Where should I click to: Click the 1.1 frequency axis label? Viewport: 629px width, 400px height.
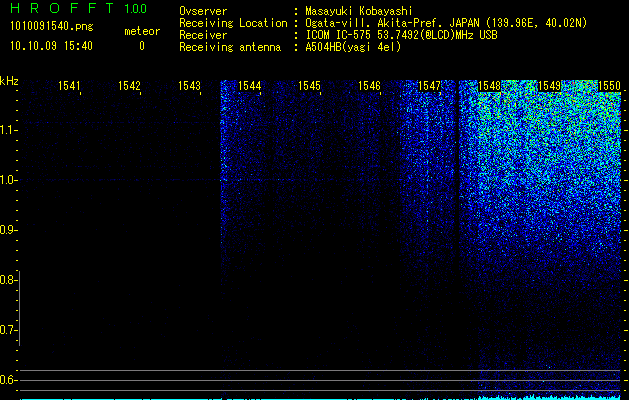(x=7, y=130)
